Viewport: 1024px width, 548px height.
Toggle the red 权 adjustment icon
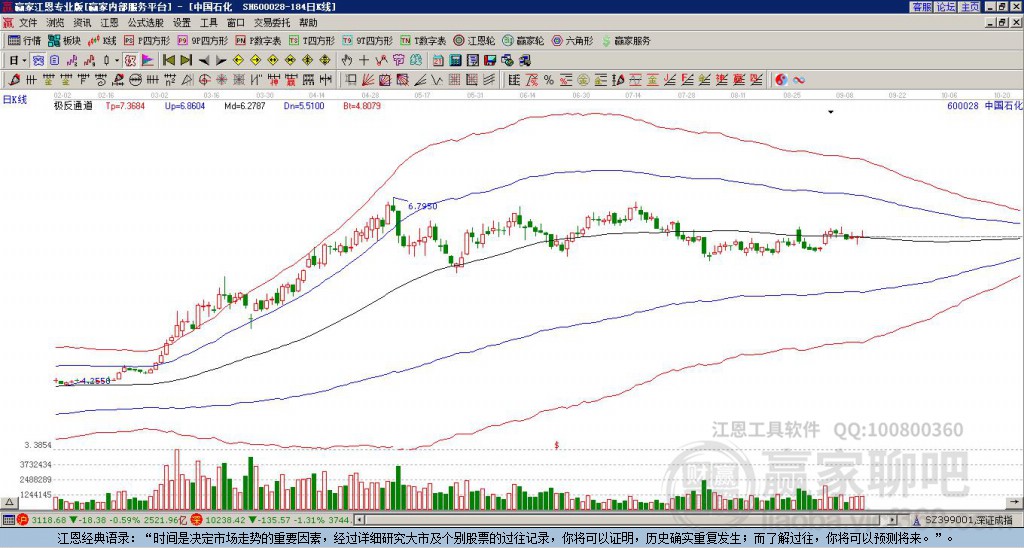click(x=130, y=61)
